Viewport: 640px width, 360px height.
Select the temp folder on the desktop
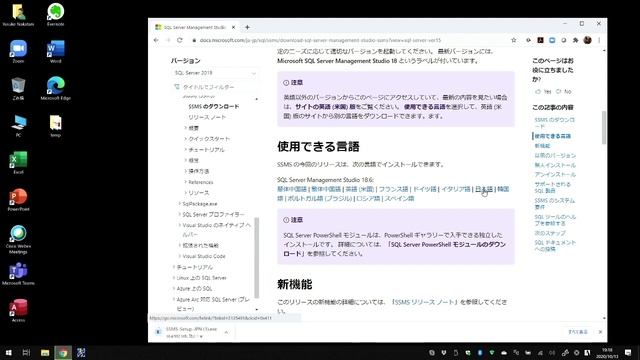(x=56, y=126)
